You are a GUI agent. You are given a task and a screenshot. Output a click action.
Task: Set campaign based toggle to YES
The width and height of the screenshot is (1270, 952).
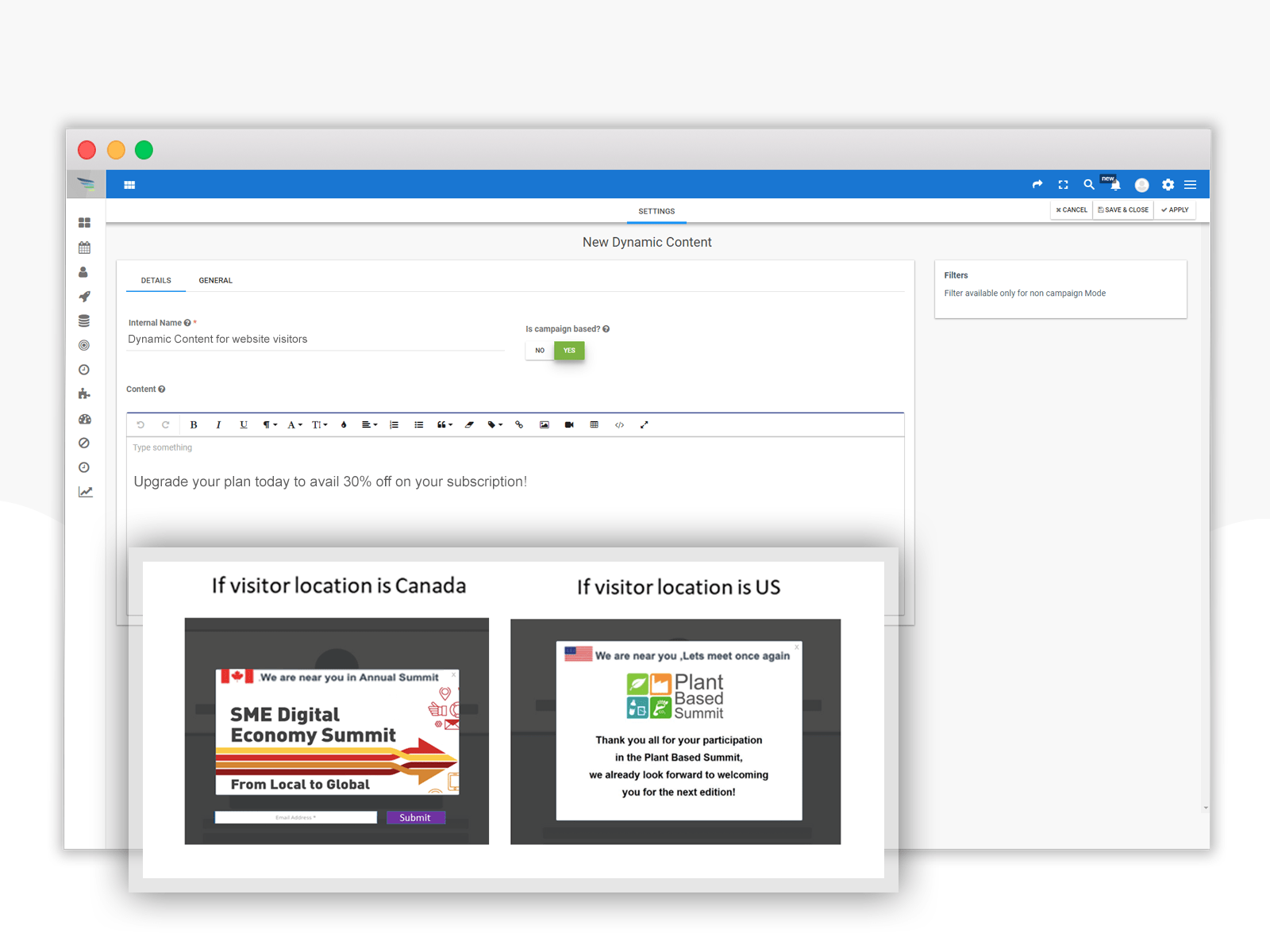(x=569, y=351)
